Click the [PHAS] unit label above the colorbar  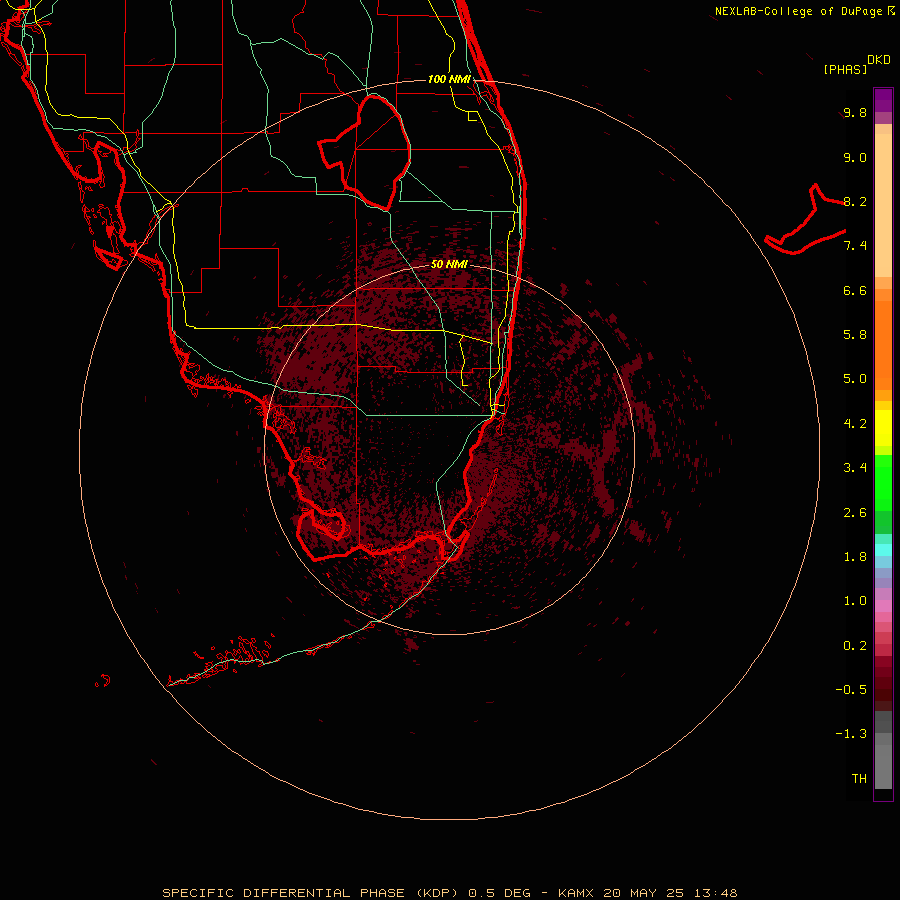tap(845, 70)
